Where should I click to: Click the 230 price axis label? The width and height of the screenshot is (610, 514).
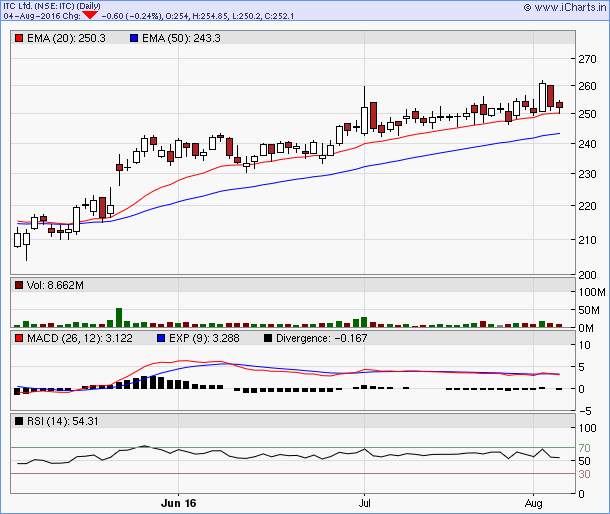coord(587,174)
